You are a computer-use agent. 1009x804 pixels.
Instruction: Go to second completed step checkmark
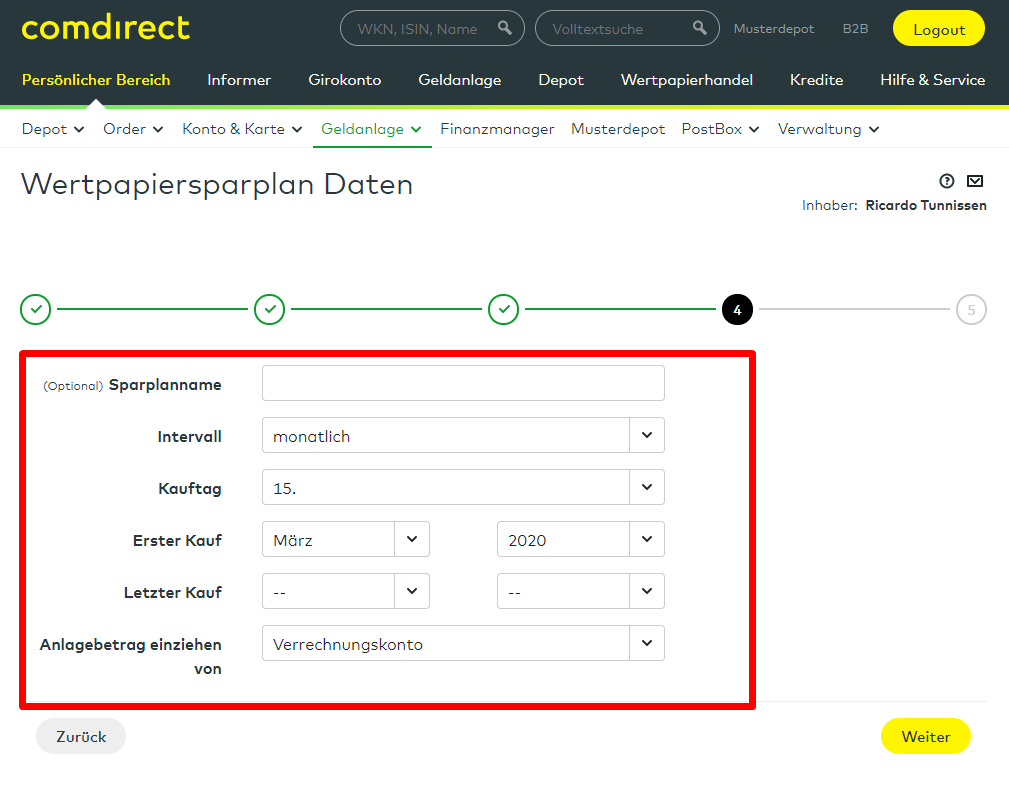click(x=270, y=310)
